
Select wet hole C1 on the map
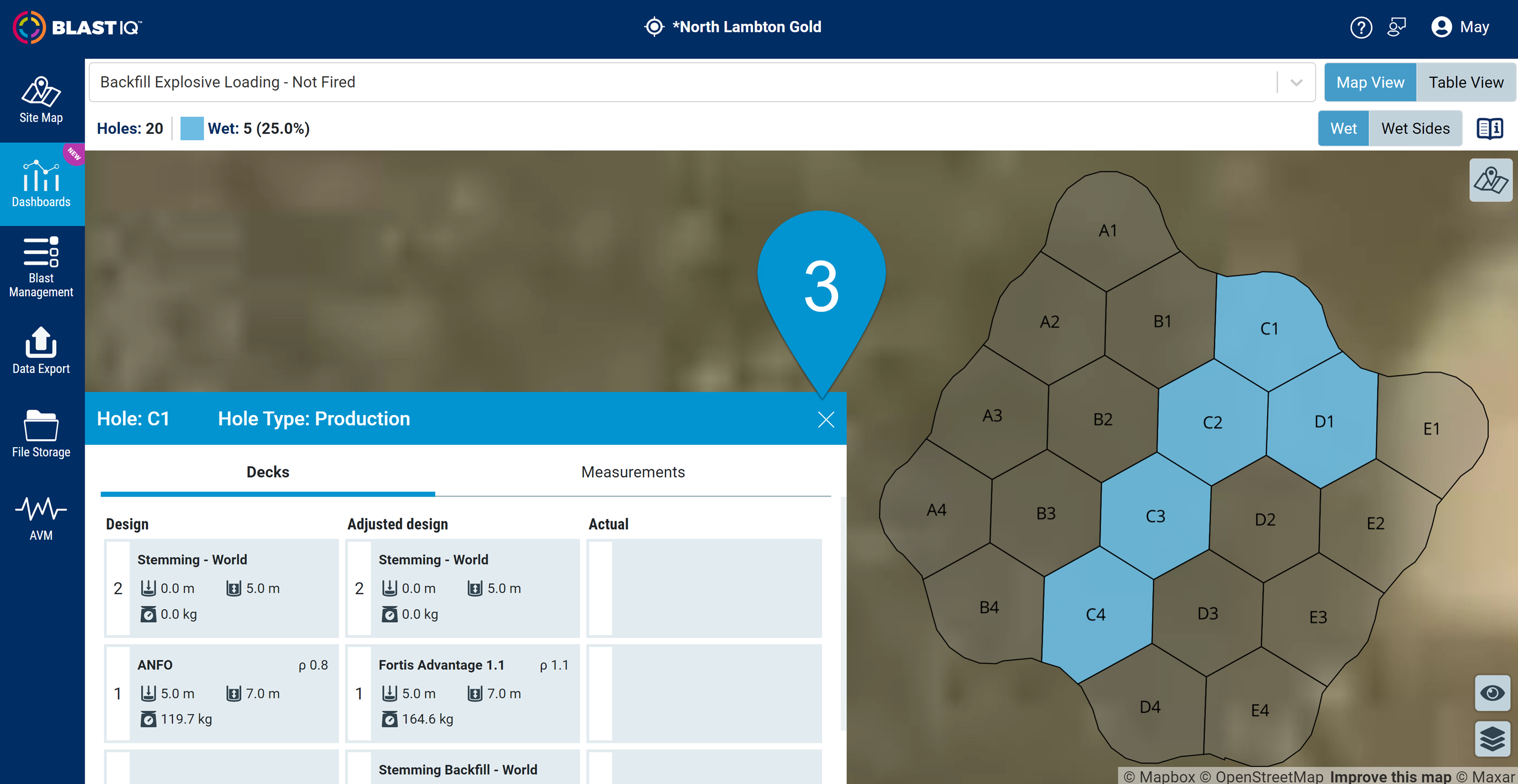tap(1269, 328)
